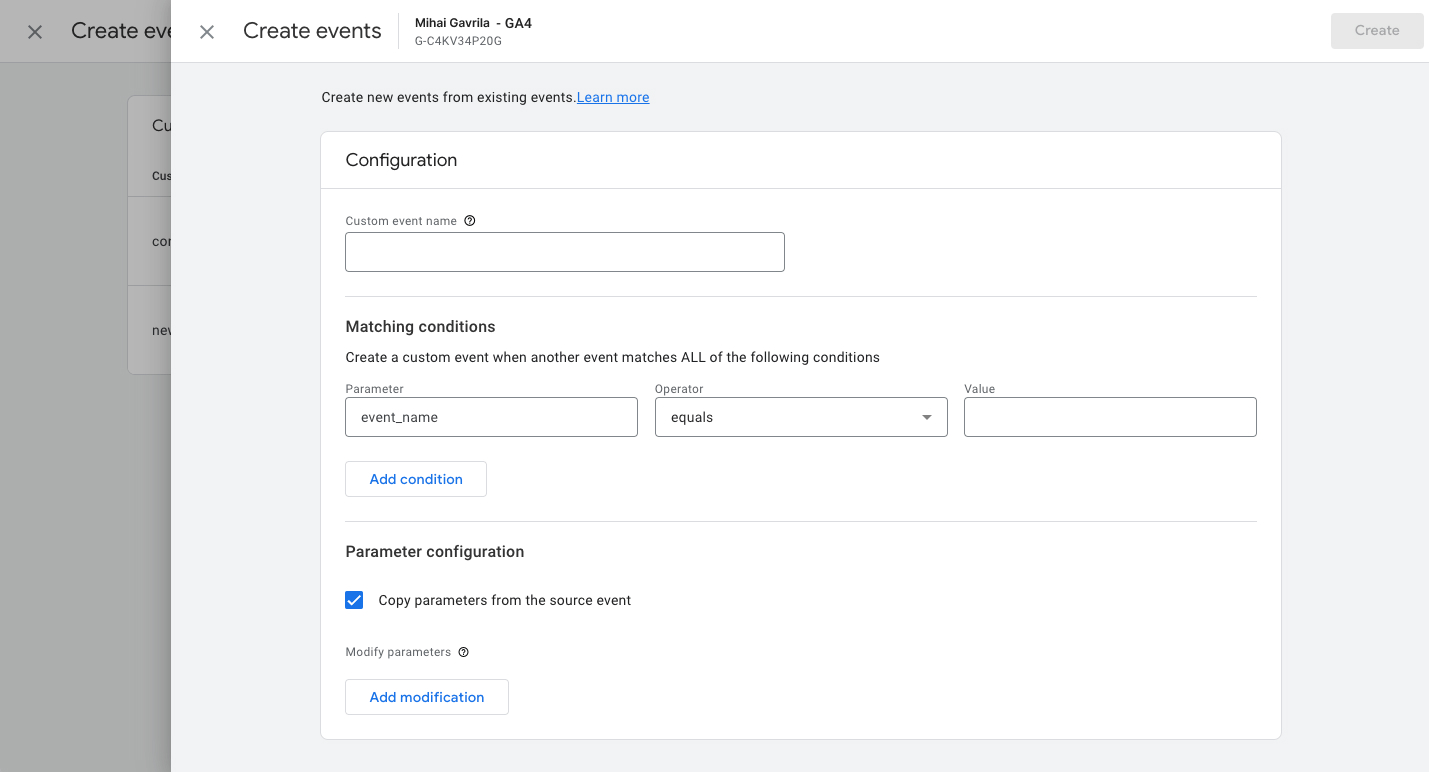Uncheck Copy parameters from the source event checkbox
This screenshot has width=1429, height=772.
point(354,600)
